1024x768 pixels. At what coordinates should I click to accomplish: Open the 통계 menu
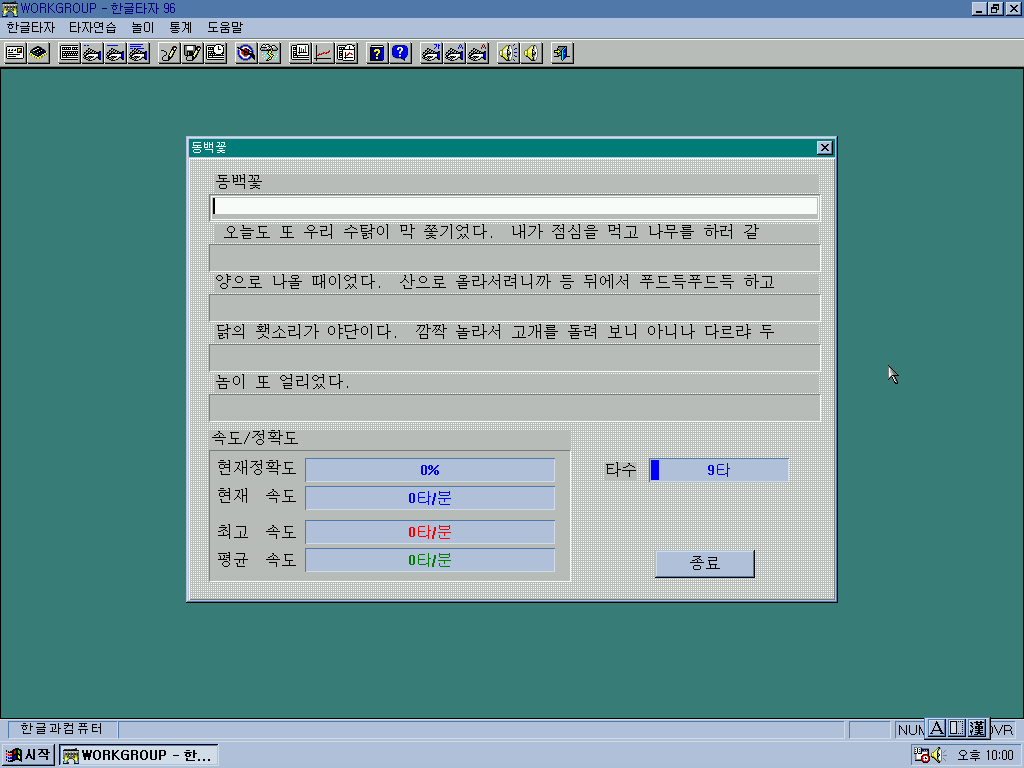click(x=181, y=27)
